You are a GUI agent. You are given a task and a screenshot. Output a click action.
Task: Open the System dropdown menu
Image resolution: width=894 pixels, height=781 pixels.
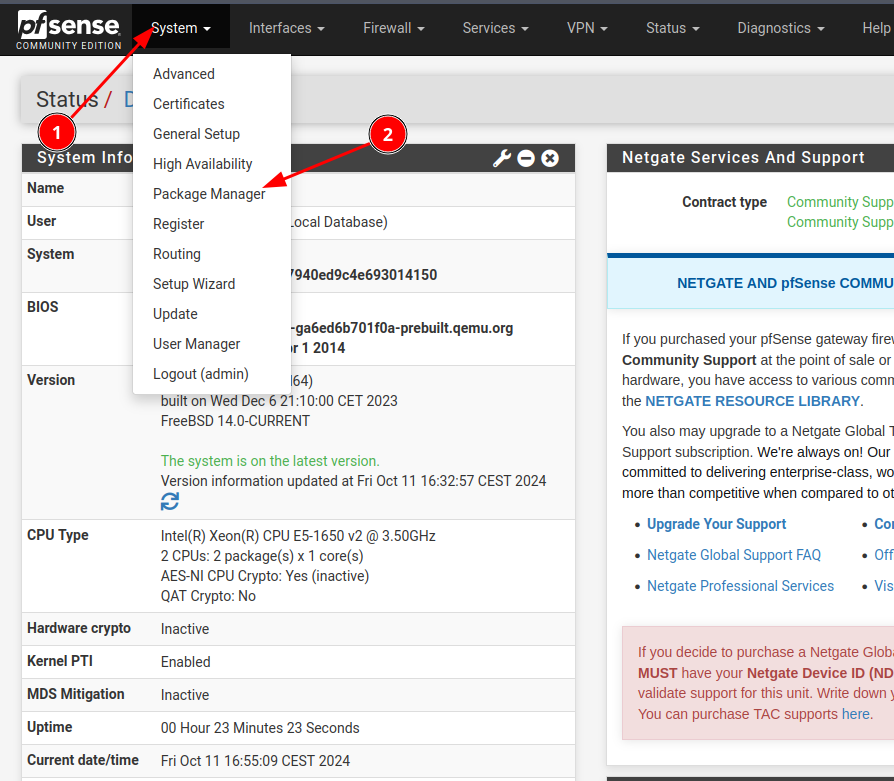(180, 28)
